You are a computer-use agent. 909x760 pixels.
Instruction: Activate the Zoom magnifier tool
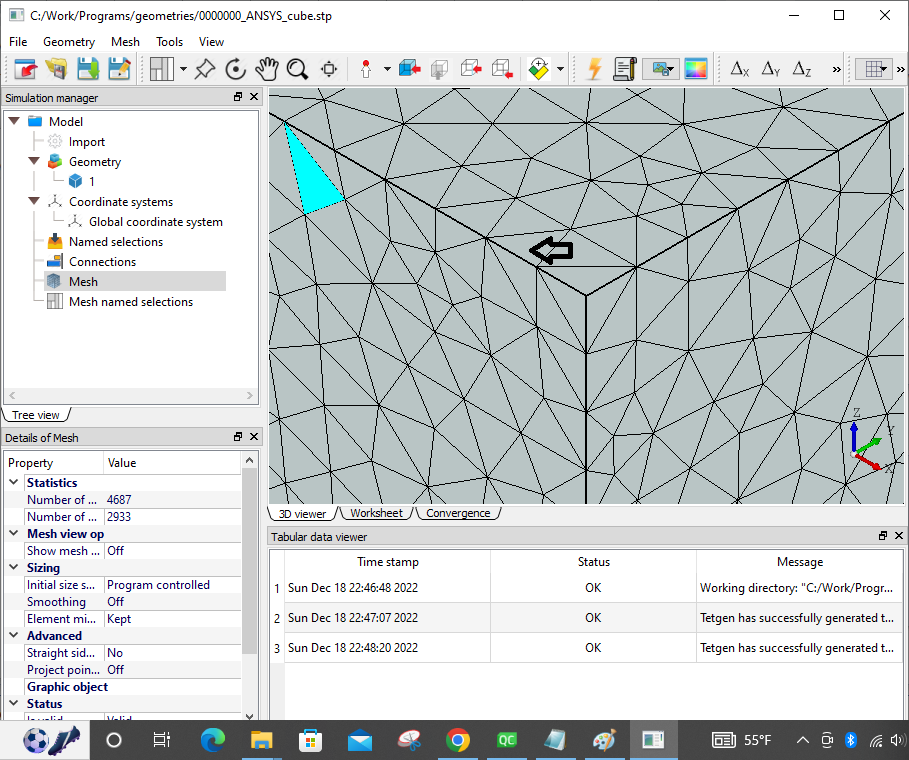pos(295,69)
